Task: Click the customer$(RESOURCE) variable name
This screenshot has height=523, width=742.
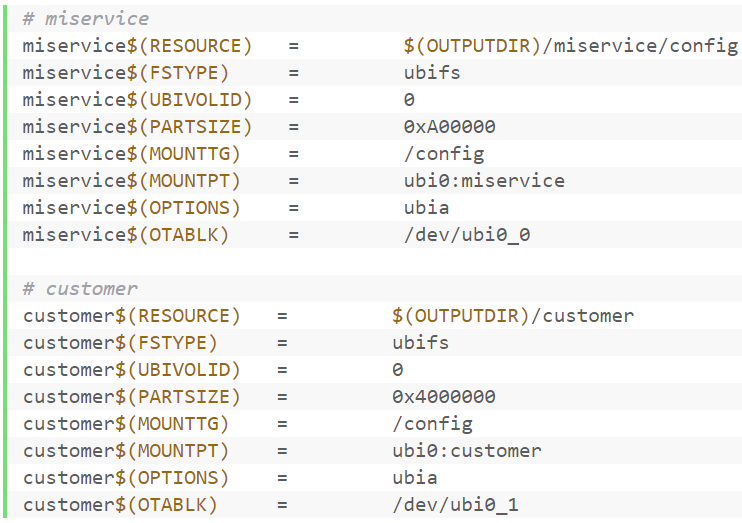Action: [132, 316]
